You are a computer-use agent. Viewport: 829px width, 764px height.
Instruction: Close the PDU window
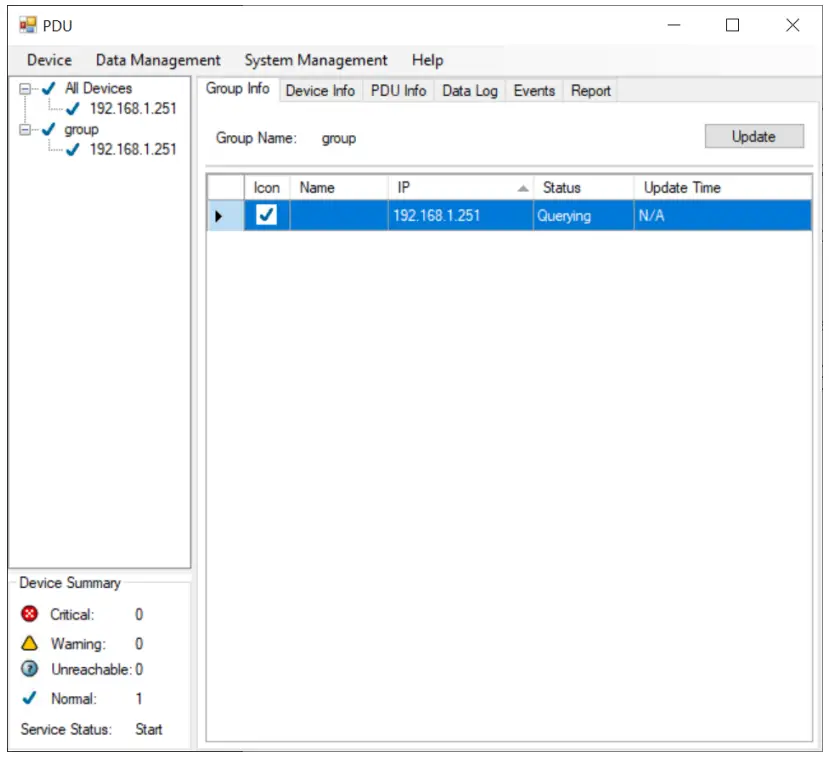(793, 25)
